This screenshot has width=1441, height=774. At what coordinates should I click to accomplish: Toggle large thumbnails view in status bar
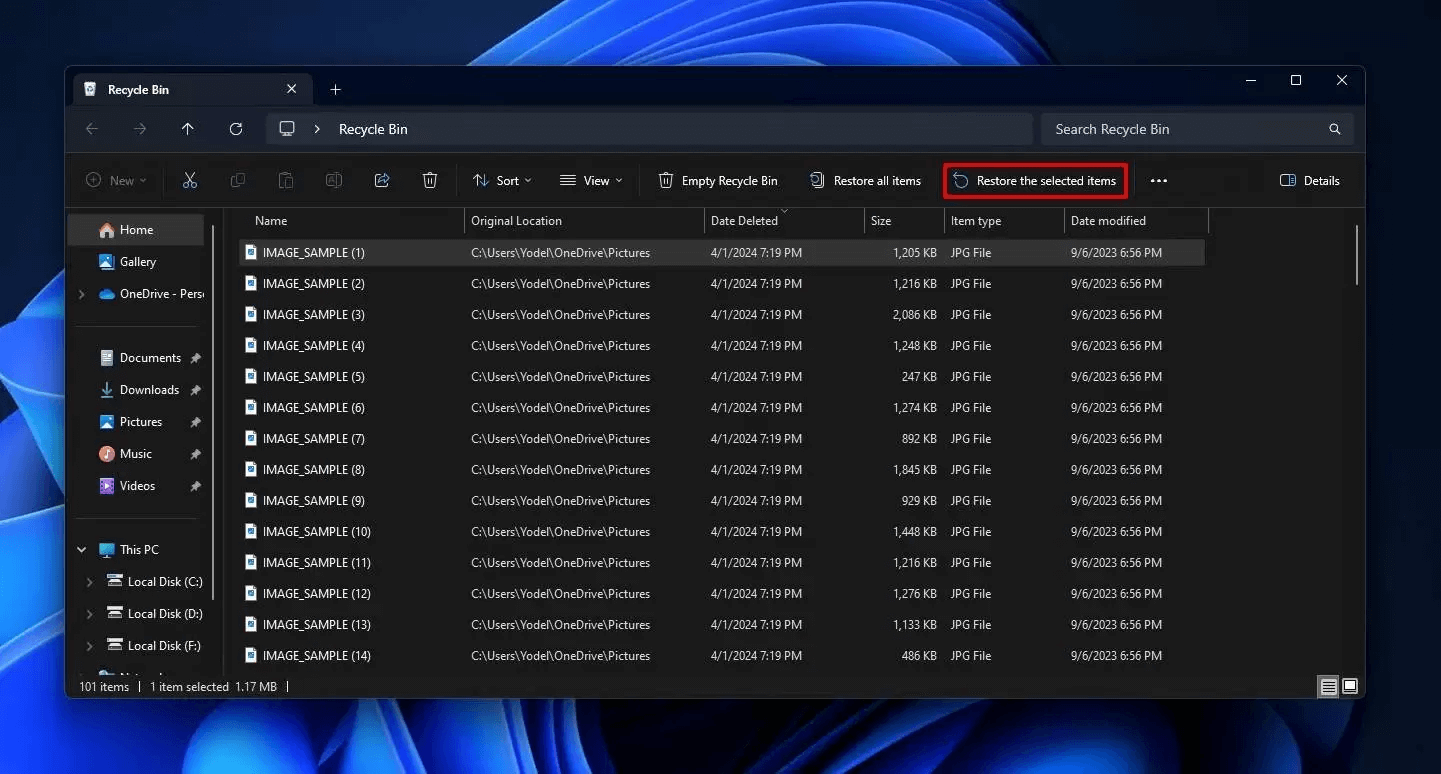point(1349,686)
